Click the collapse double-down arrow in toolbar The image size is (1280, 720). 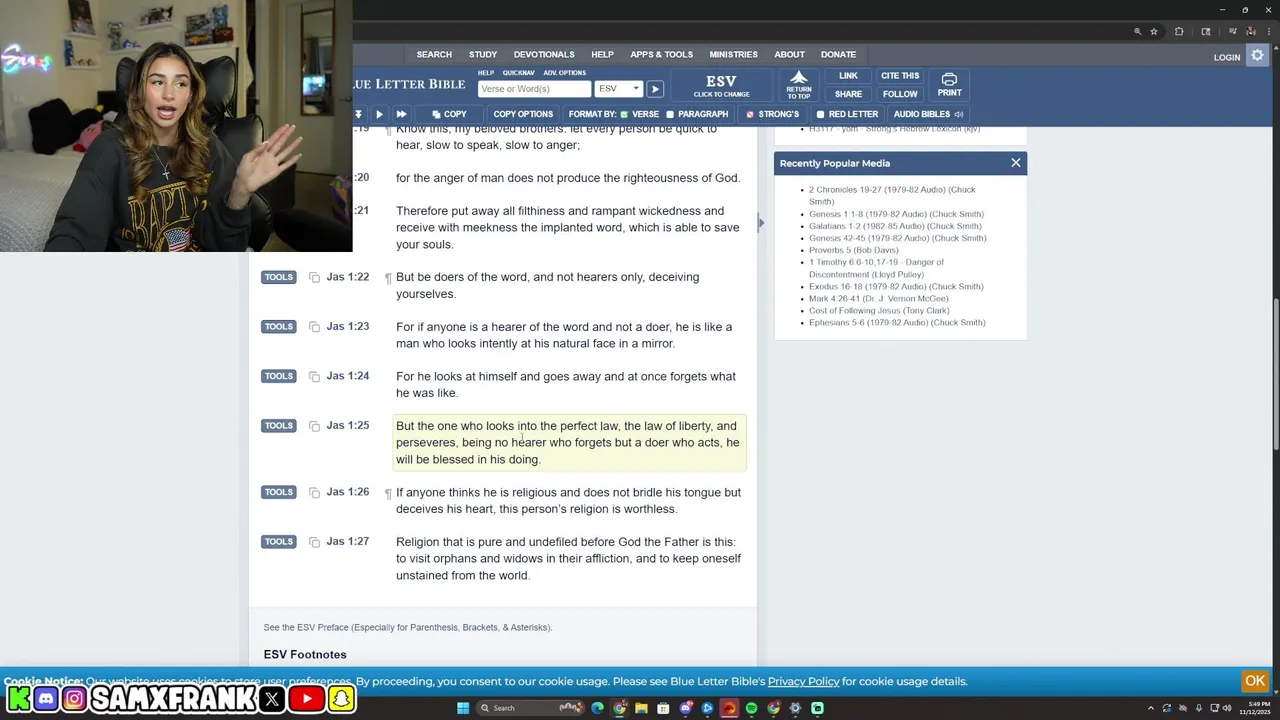click(x=358, y=114)
